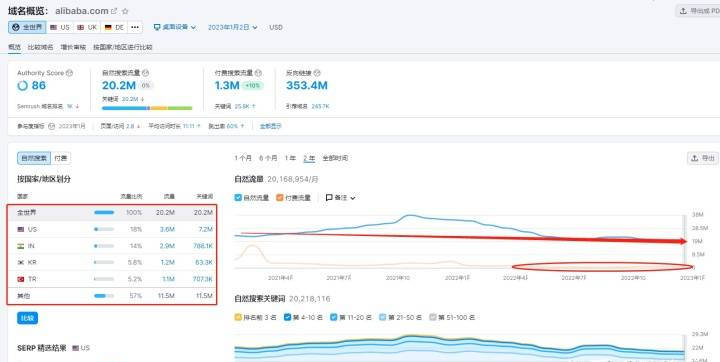
Task: Open backlinks 353.4M value
Action: (307, 85)
